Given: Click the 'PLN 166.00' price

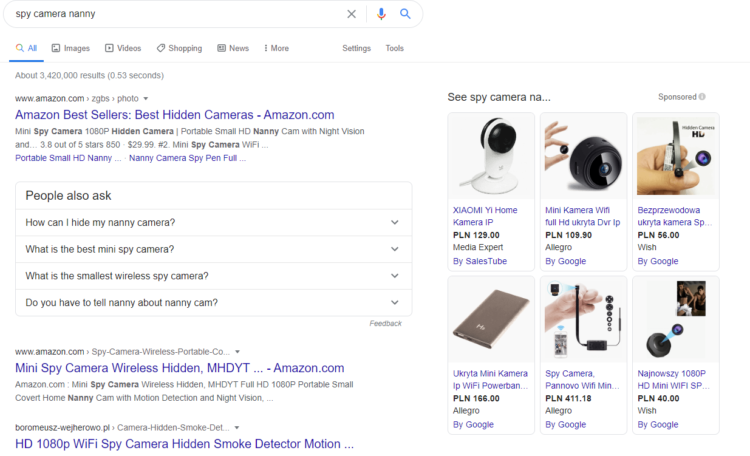Looking at the screenshot, I should 476,399.
